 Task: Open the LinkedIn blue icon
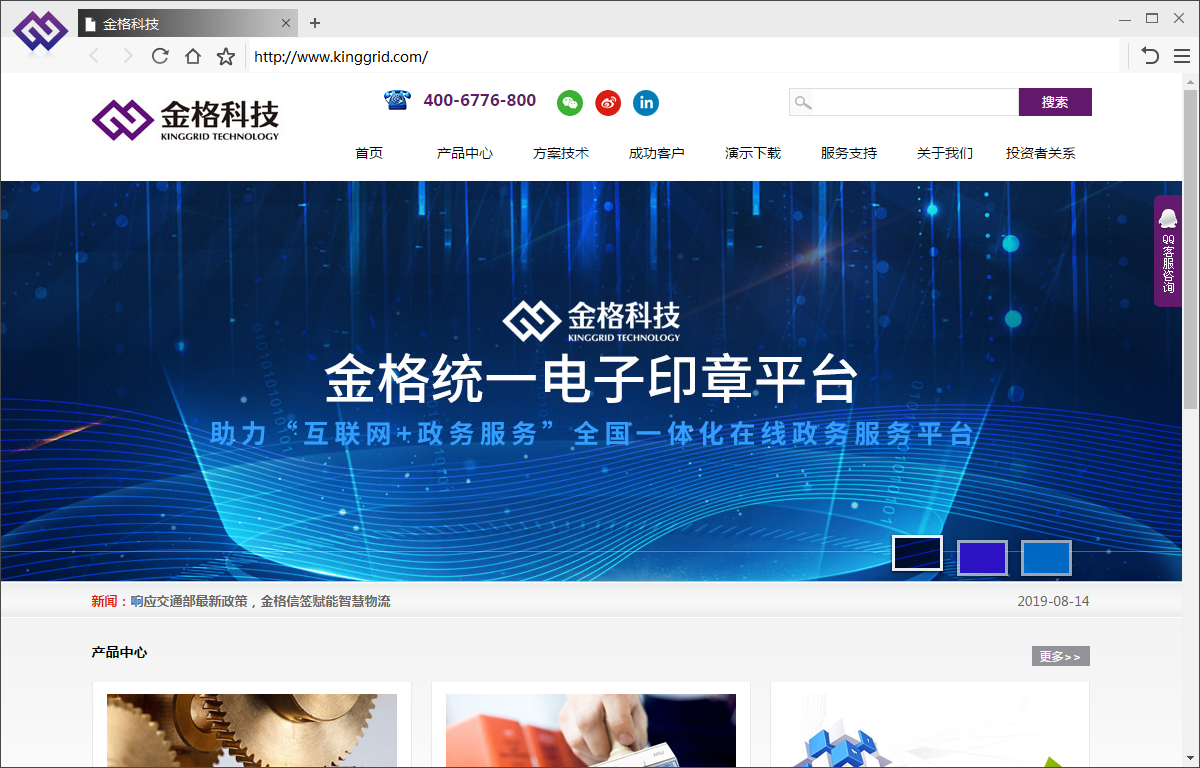pos(646,102)
